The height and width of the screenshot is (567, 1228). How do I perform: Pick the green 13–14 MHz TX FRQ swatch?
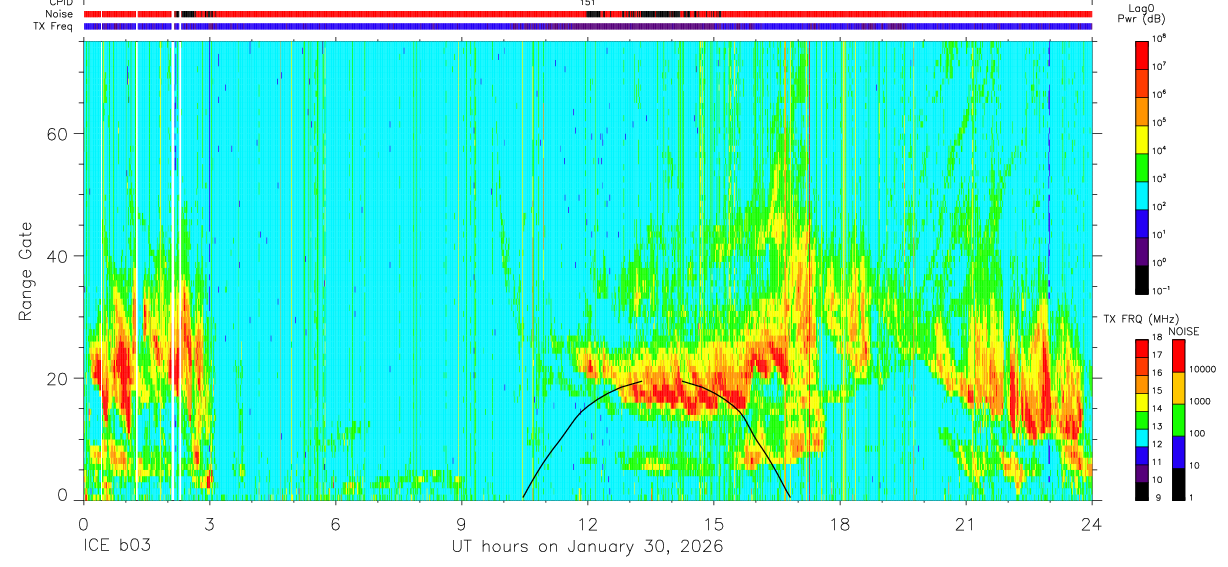[1142, 419]
